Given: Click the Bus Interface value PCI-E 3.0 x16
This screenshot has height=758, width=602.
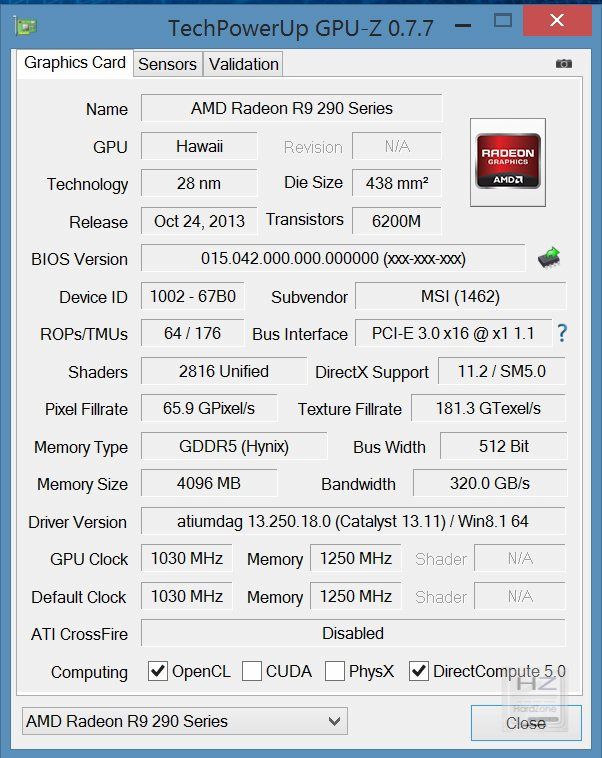Looking at the screenshot, I should (x=454, y=333).
